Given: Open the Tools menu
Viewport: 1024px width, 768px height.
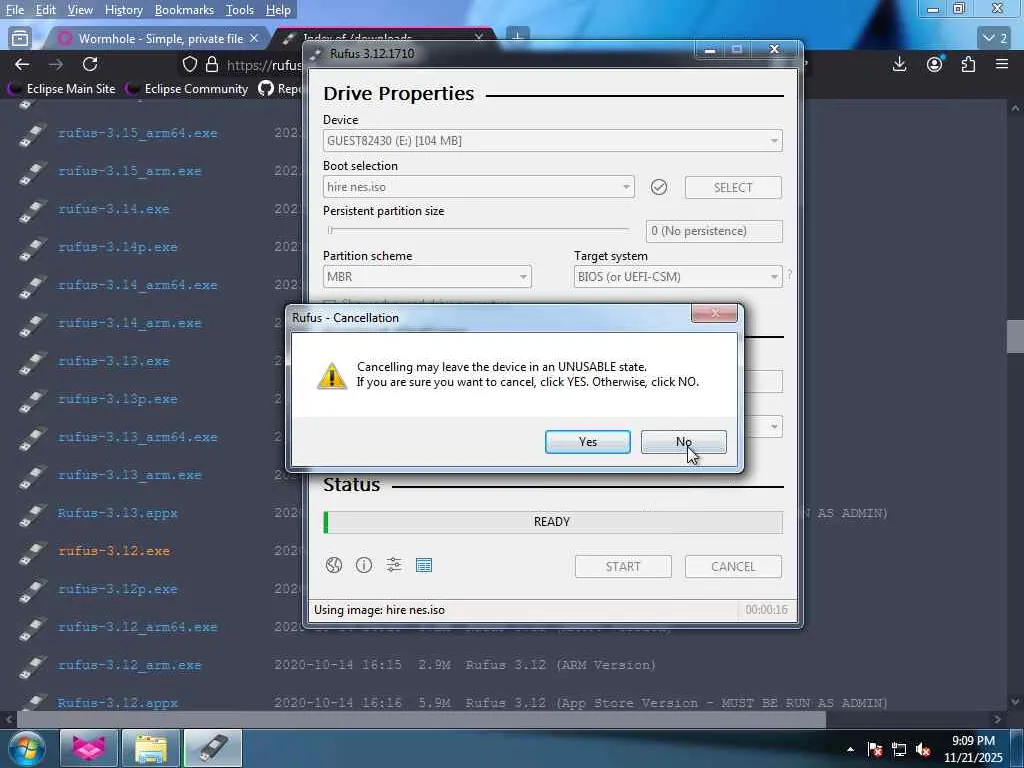Looking at the screenshot, I should pyautogui.click(x=240, y=10).
